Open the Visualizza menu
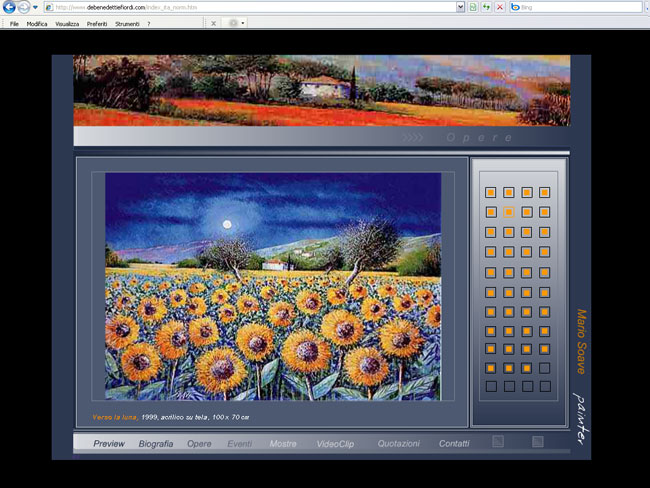The height and width of the screenshot is (488, 650). click(67, 24)
